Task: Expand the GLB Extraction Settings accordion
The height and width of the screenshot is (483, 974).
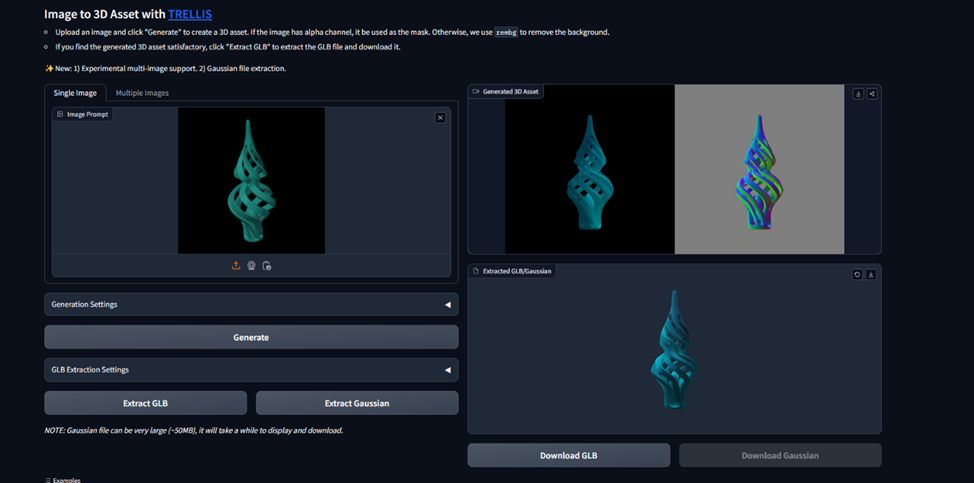Action: pyautogui.click(x=252, y=369)
